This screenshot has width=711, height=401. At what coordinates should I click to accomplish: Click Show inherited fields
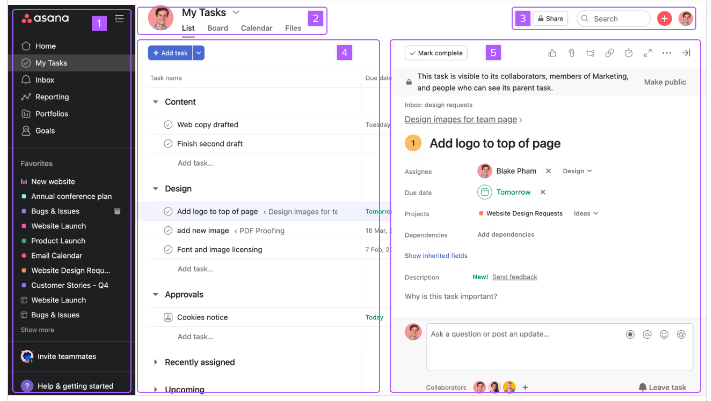pyautogui.click(x=436, y=256)
